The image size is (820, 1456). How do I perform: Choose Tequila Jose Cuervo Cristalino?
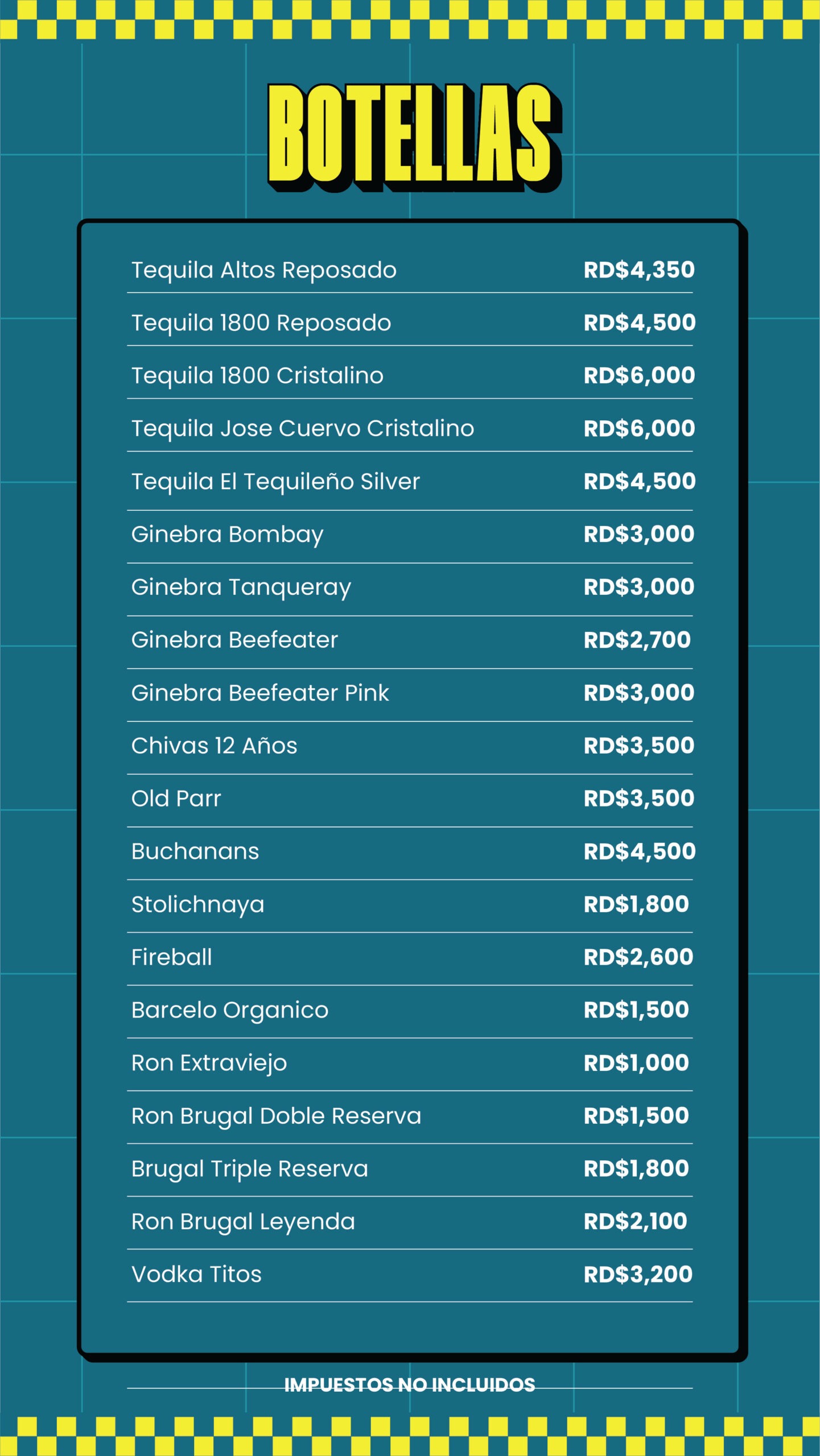click(x=303, y=428)
